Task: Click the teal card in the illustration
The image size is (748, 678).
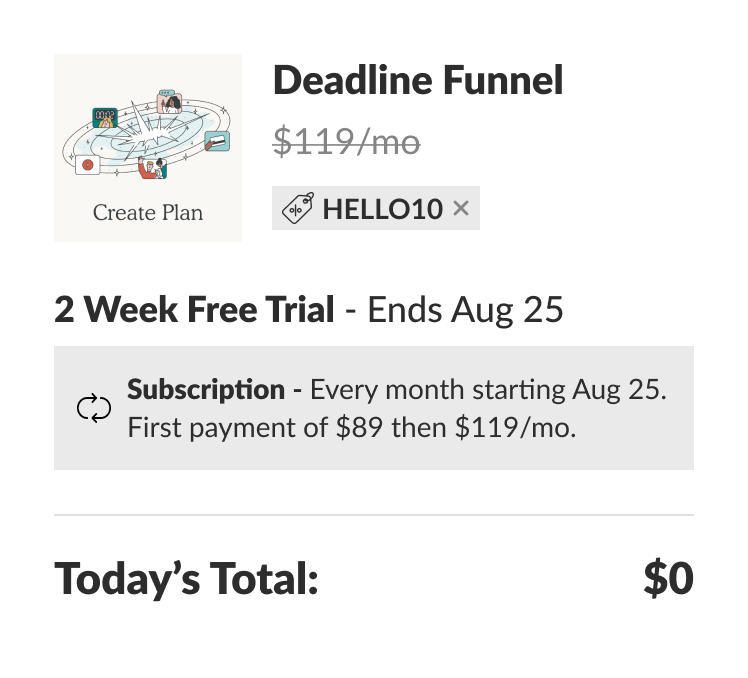Action: pos(104,117)
